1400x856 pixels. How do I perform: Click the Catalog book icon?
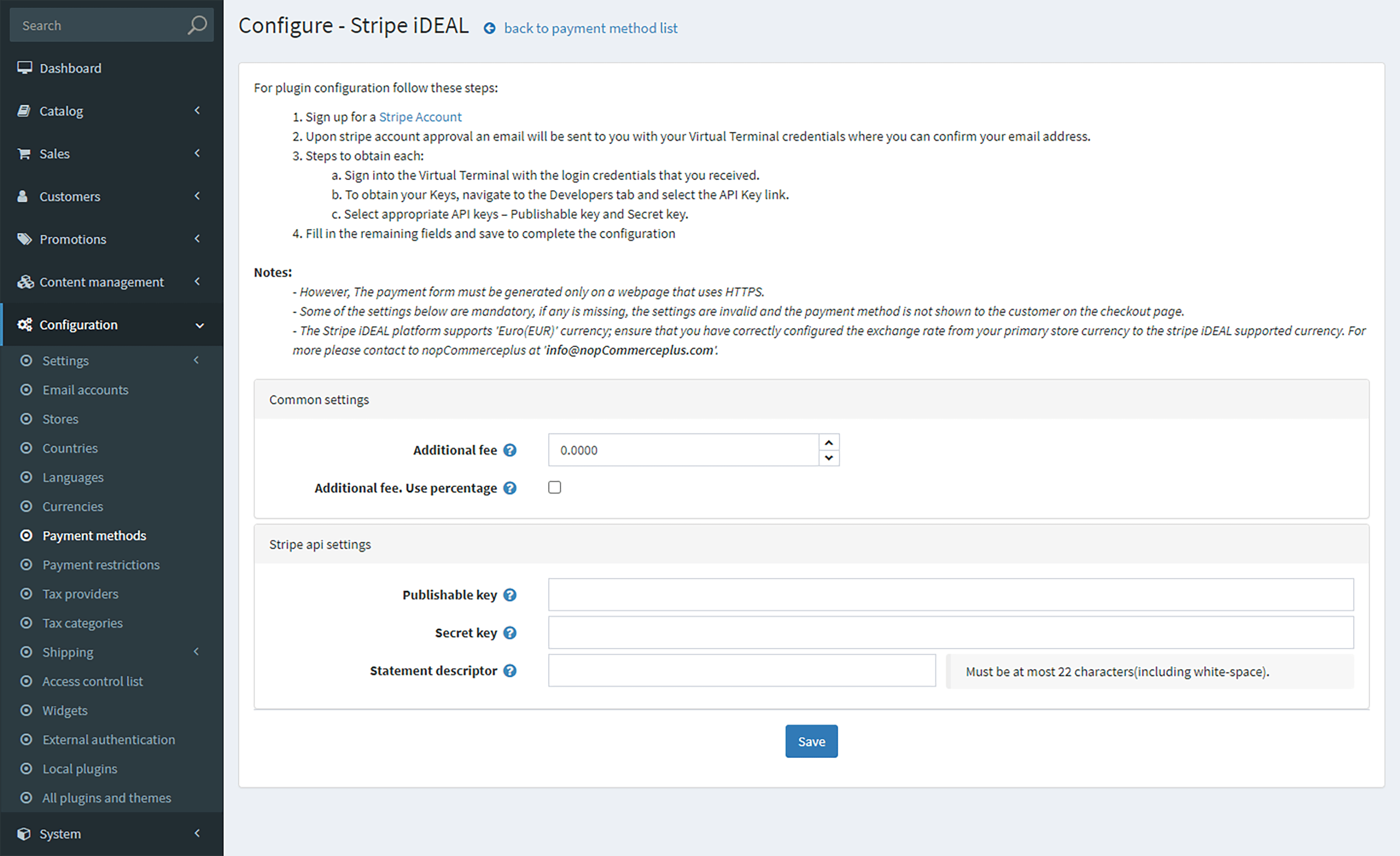[24, 111]
